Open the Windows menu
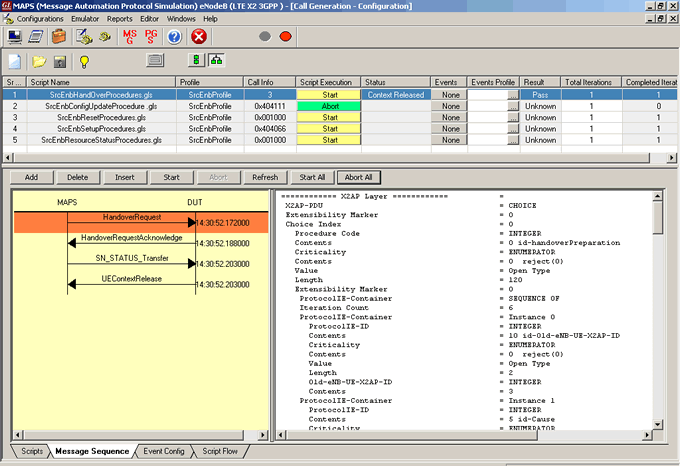680x466 pixels. (x=181, y=19)
